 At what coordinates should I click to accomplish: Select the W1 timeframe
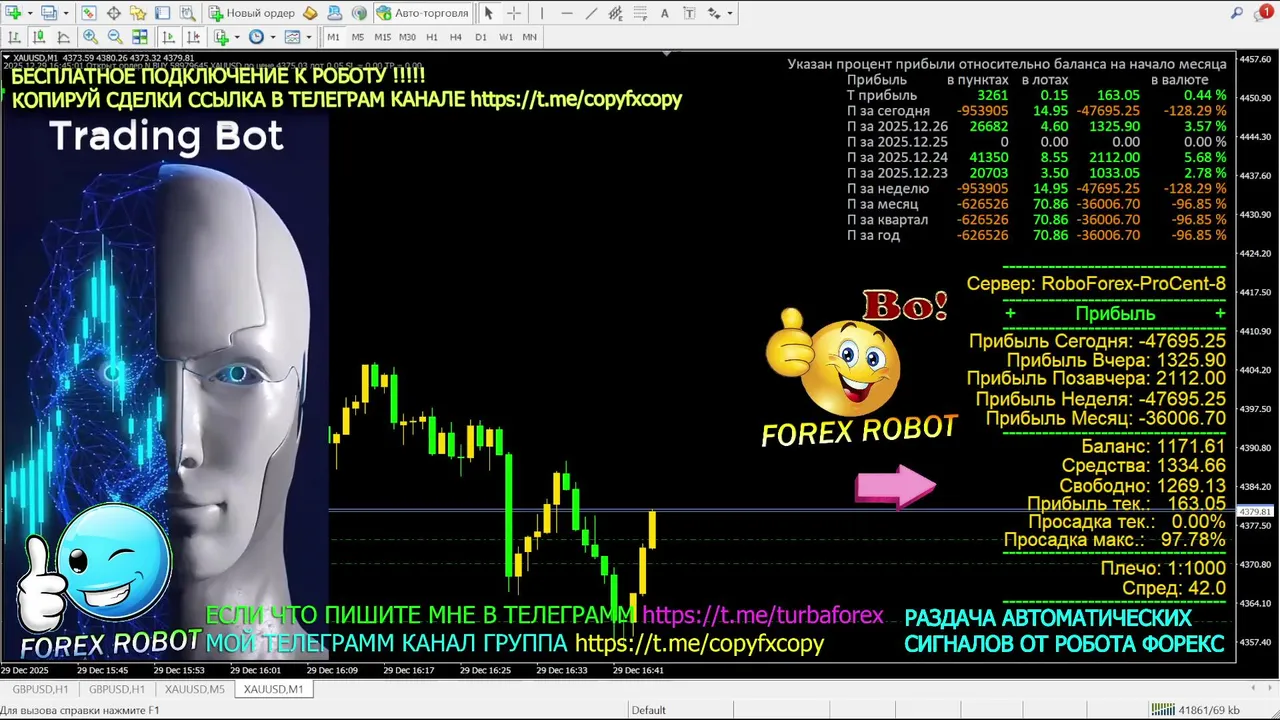506,37
